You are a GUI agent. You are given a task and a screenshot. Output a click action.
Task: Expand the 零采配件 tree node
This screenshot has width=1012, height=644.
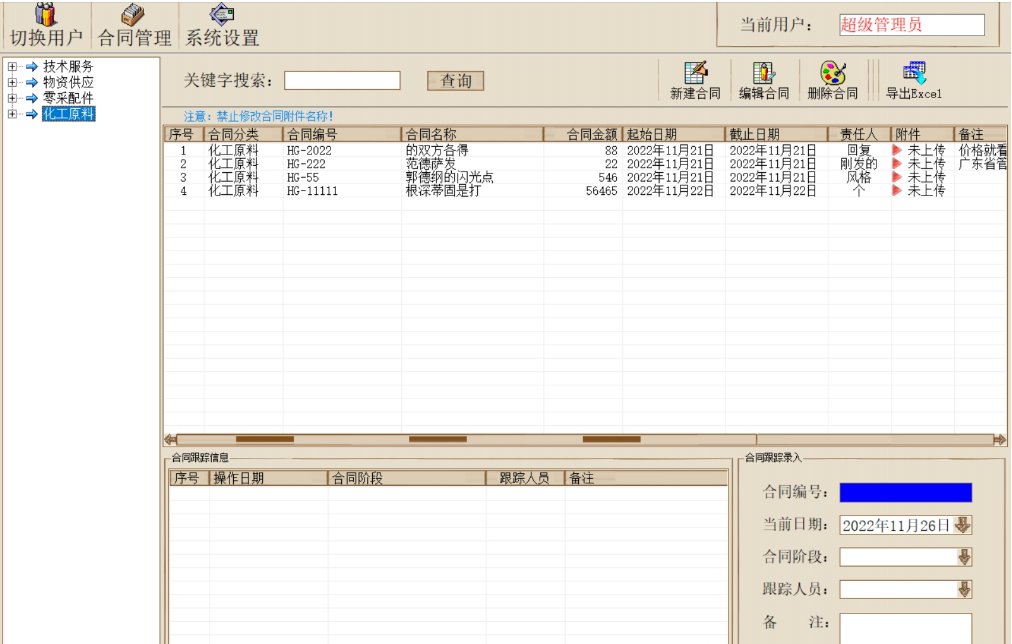(12, 99)
